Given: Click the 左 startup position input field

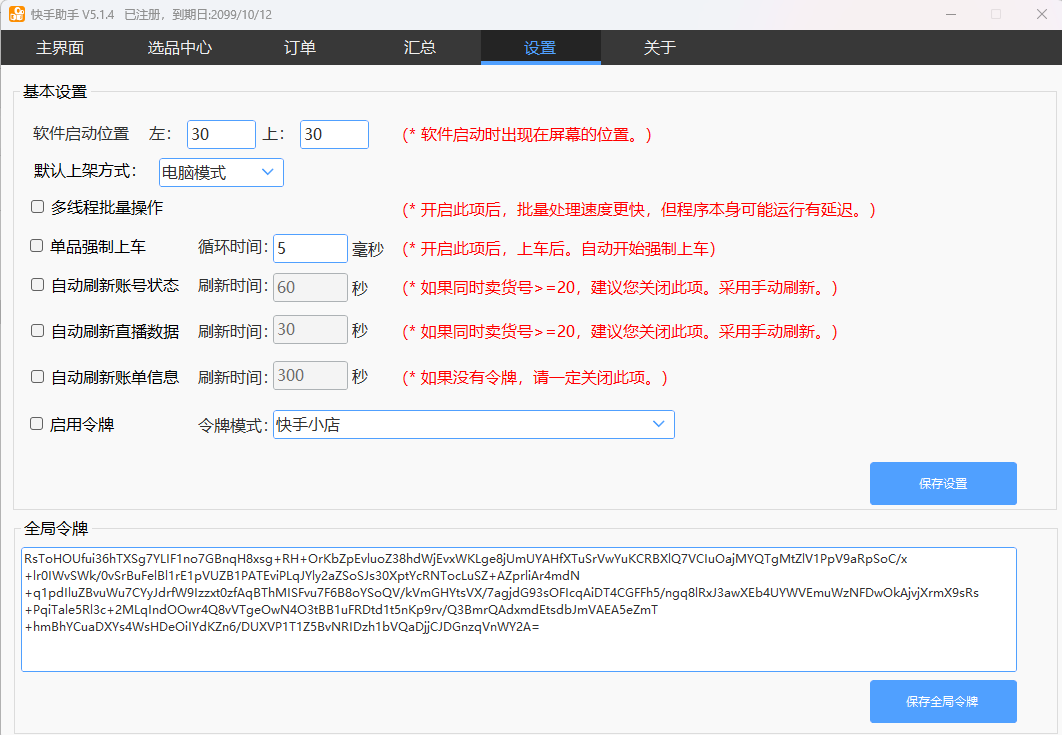Looking at the screenshot, I should coord(221,134).
